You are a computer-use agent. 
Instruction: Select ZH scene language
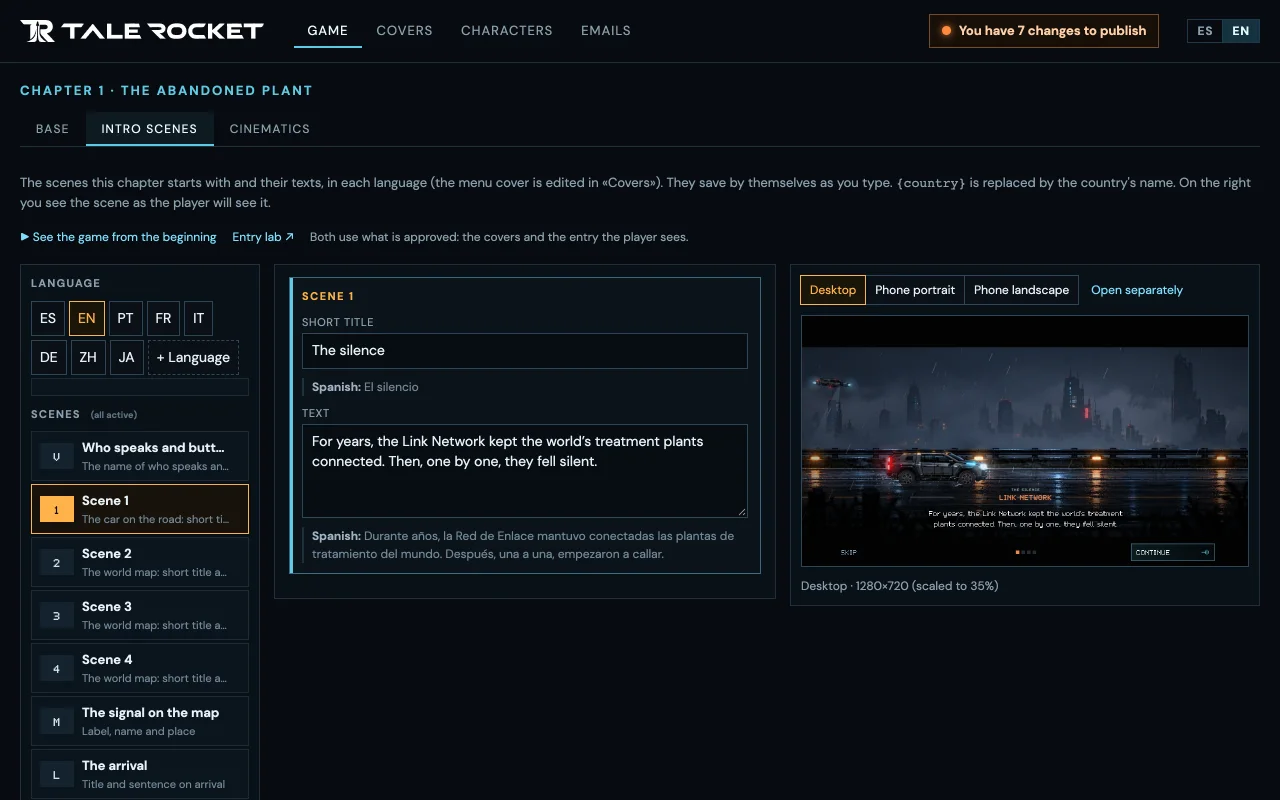coord(89,357)
